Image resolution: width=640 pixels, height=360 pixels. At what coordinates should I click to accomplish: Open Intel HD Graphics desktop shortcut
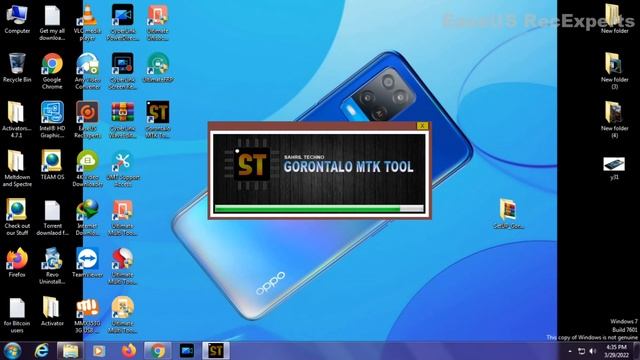coord(52,119)
